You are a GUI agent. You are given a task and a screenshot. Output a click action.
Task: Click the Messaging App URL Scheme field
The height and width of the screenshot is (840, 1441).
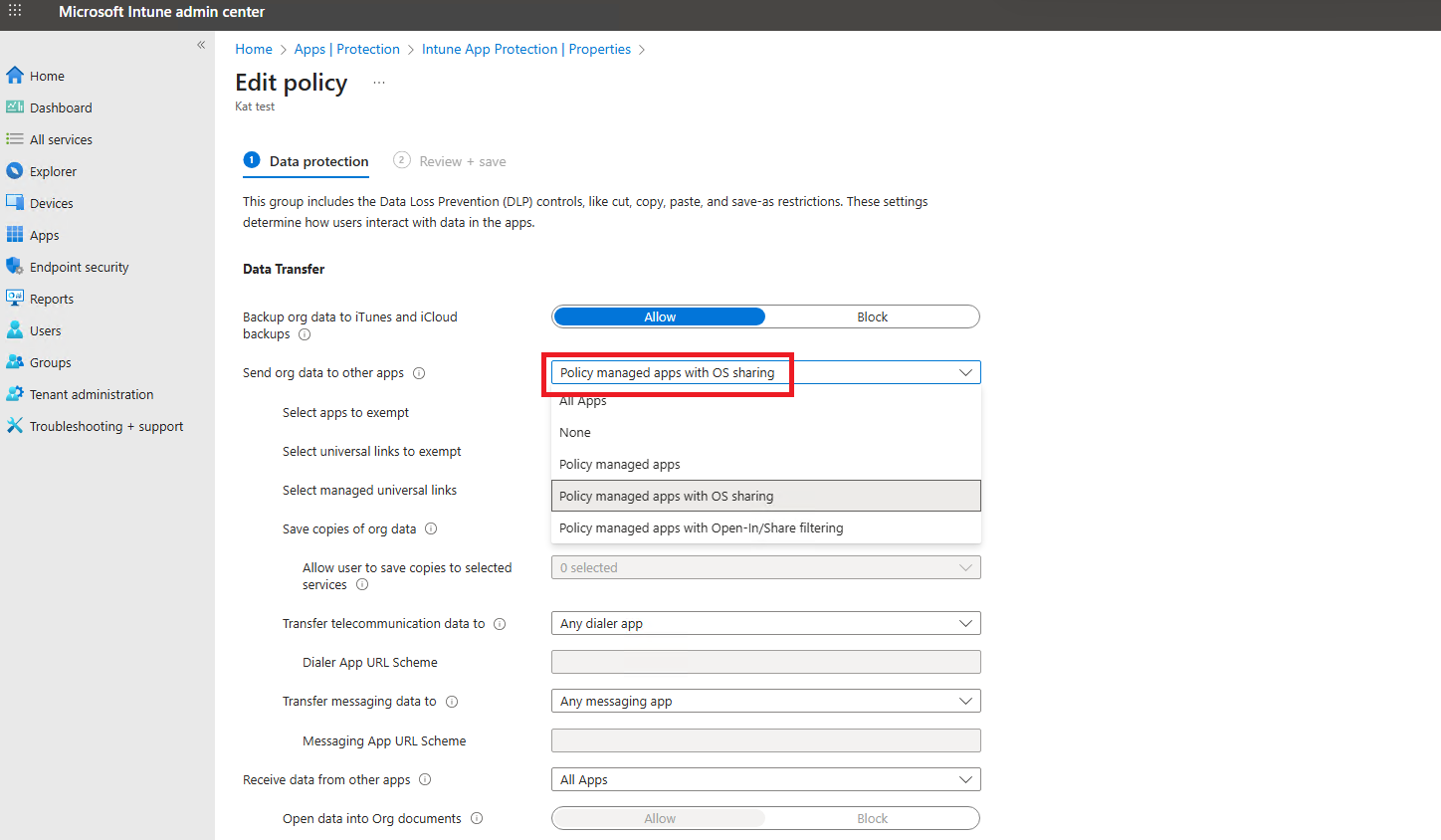pos(766,740)
